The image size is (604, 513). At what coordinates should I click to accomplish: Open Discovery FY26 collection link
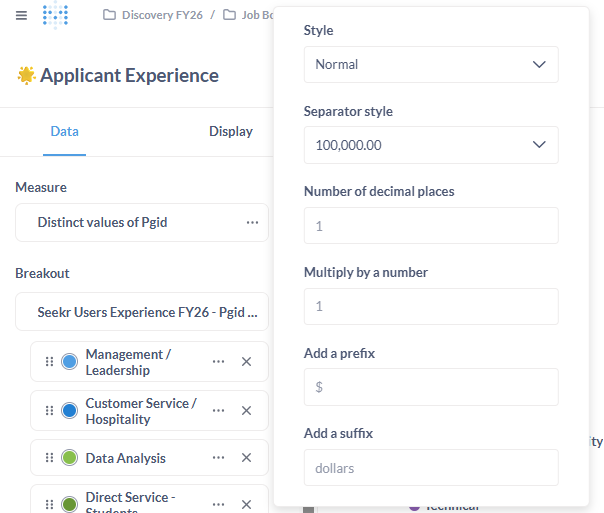pyautogui.click(x=159, y=15)
